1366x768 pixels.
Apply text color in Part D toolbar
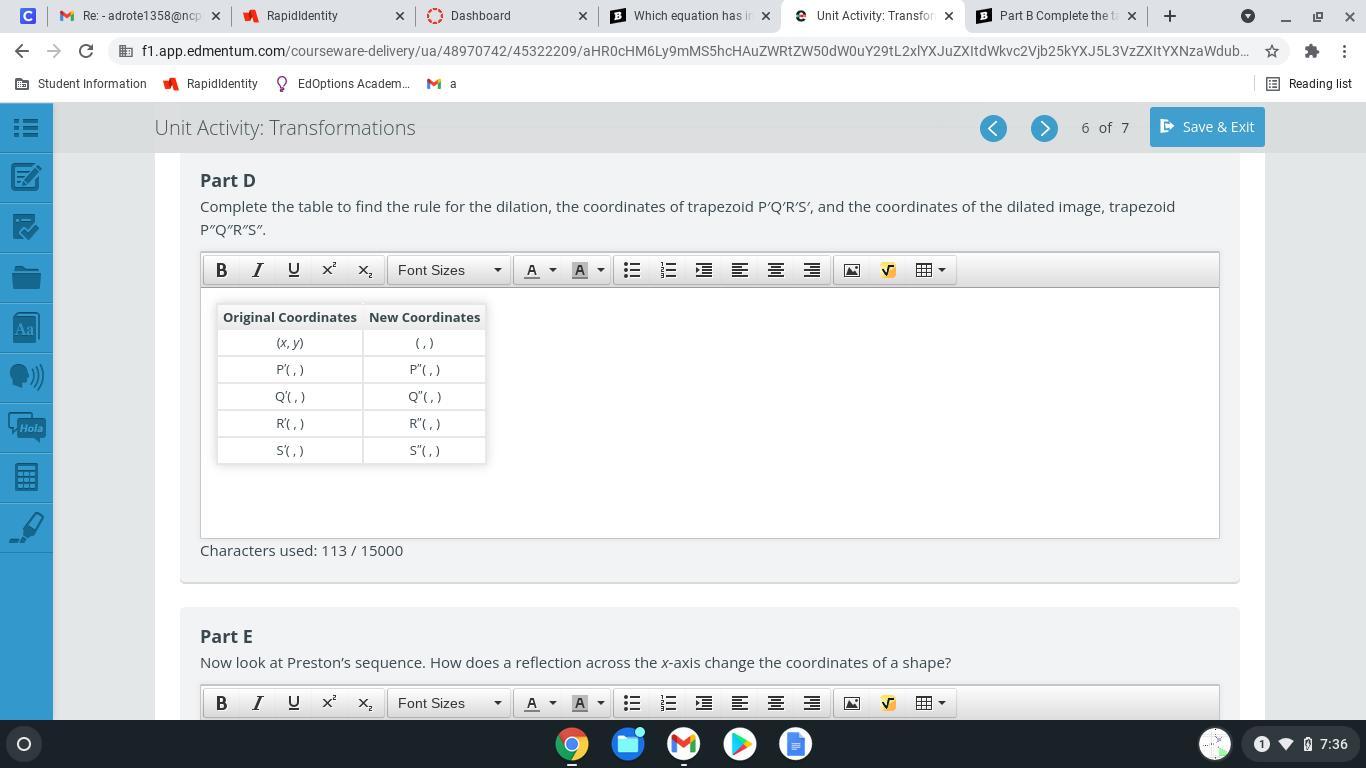point(532,270)
